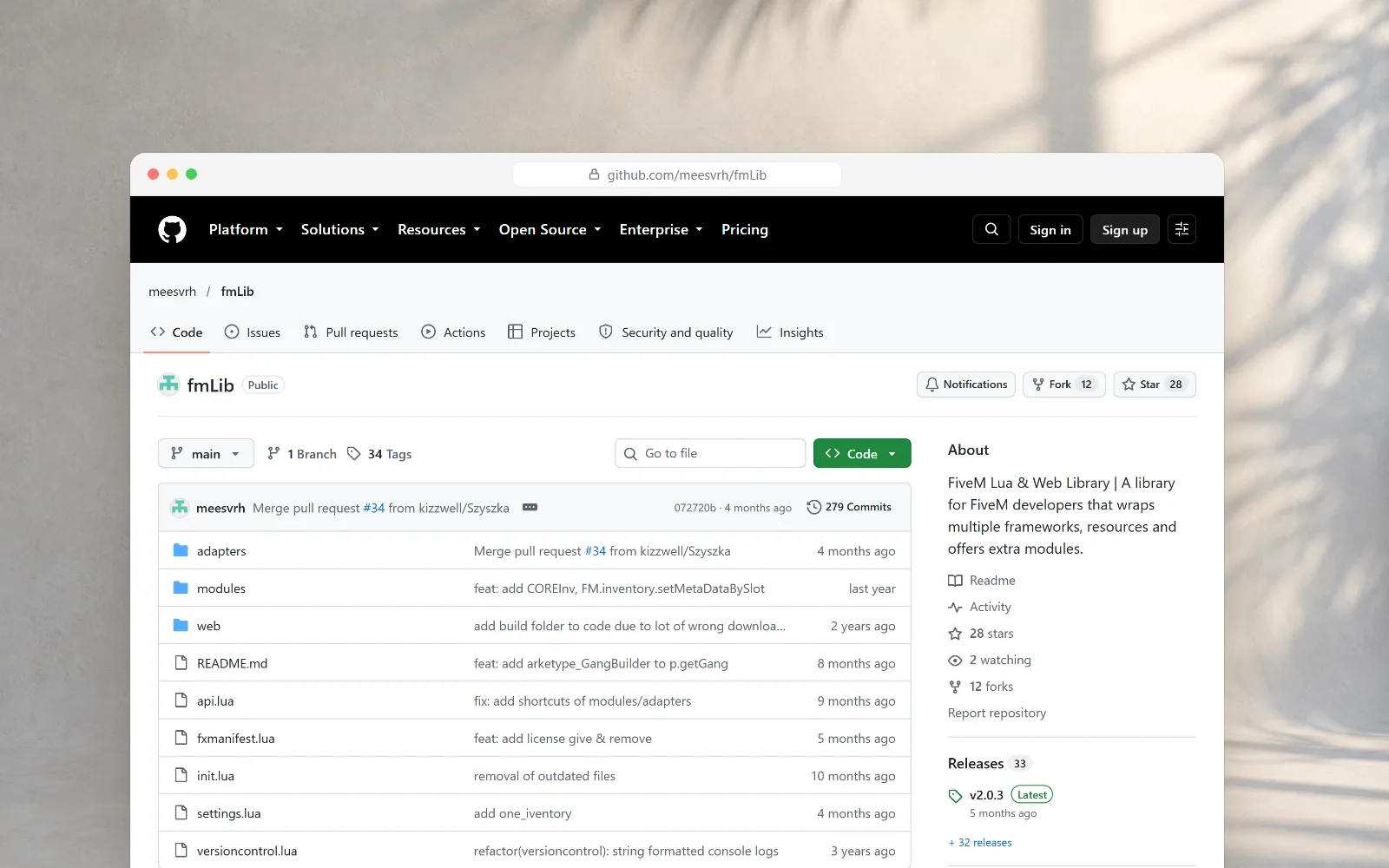Viewport: 1389px width, 868px height.
Task: Fork the repository with Fork button
Action: [x=1063, y=385]
